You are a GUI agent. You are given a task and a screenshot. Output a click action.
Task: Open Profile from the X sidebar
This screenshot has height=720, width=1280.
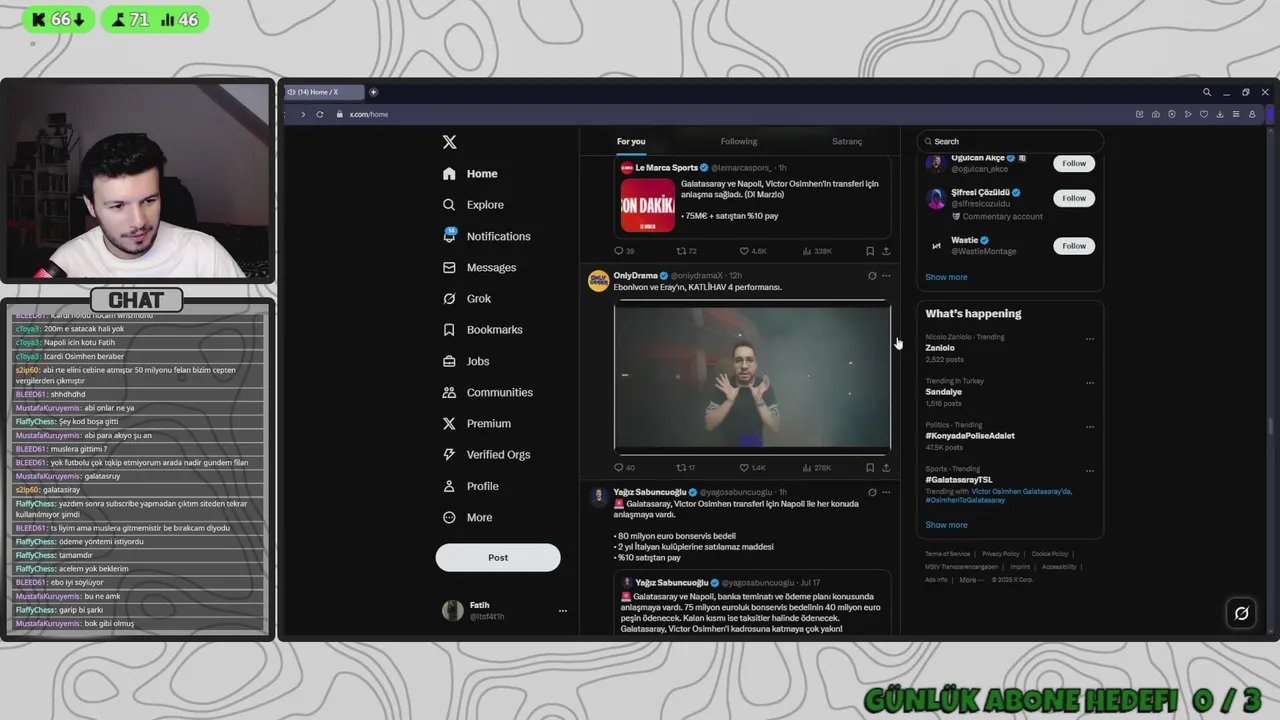470,486
